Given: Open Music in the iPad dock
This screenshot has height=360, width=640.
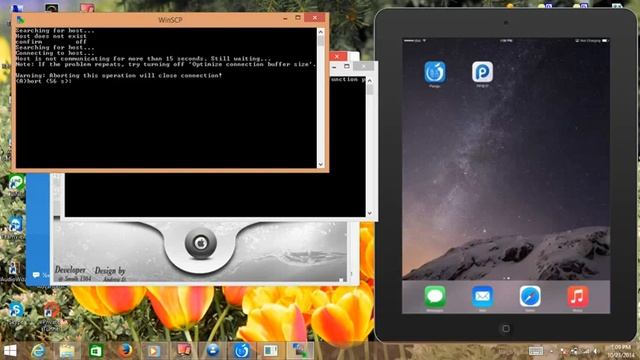Looking at the screenshot, I should coord(578,296).
